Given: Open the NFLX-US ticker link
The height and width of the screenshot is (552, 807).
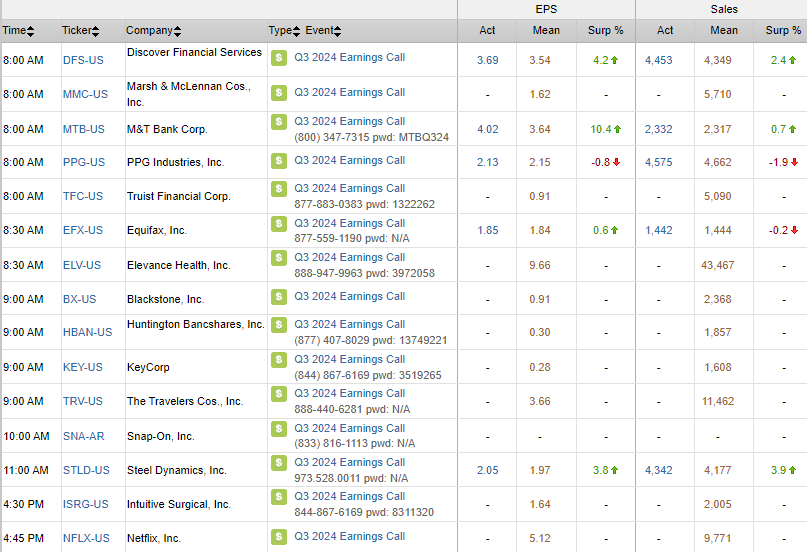Looking at the screenshot, I should pos(86,538).
